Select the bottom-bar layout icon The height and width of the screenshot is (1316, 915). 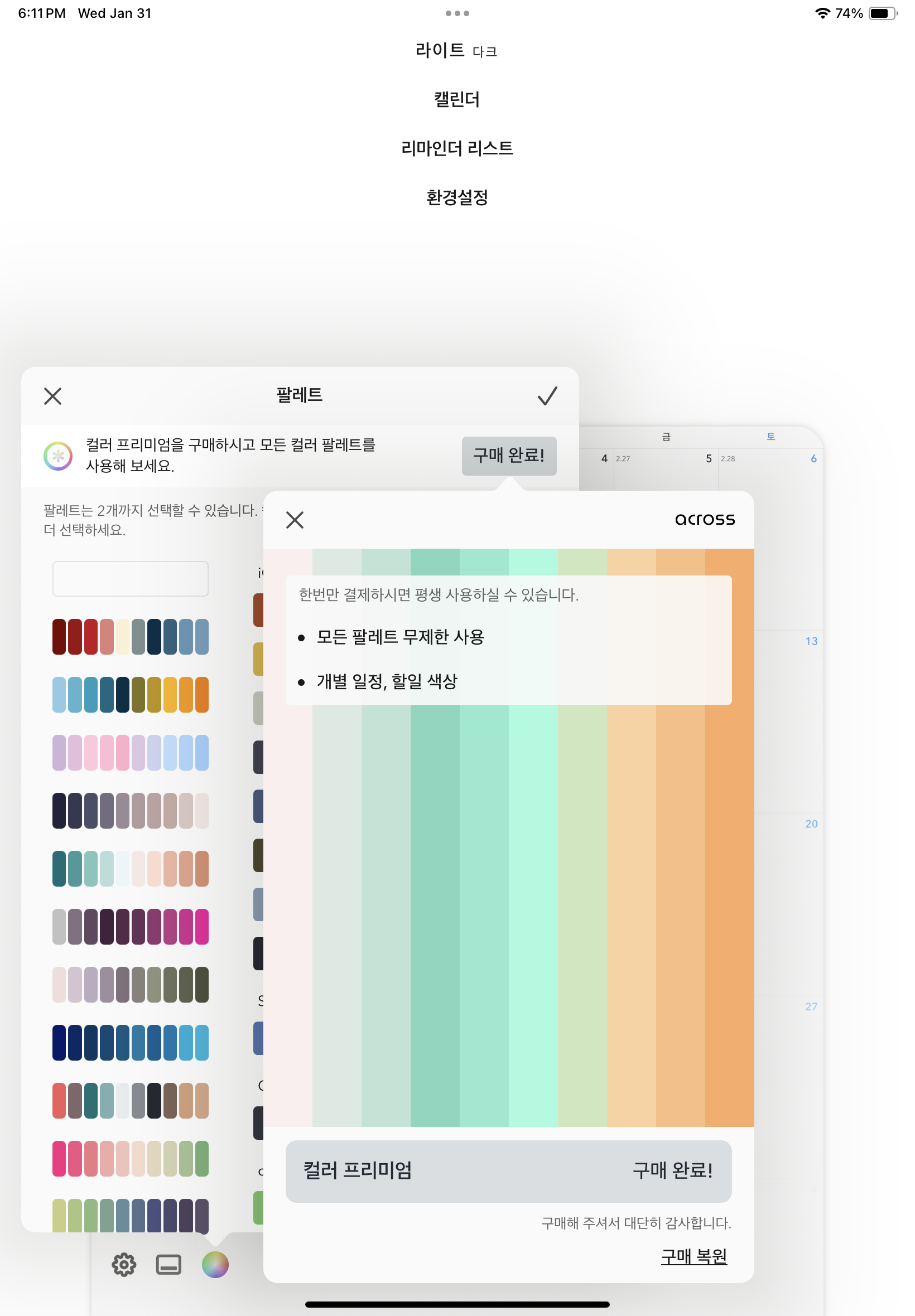[x=168, y=1265]
